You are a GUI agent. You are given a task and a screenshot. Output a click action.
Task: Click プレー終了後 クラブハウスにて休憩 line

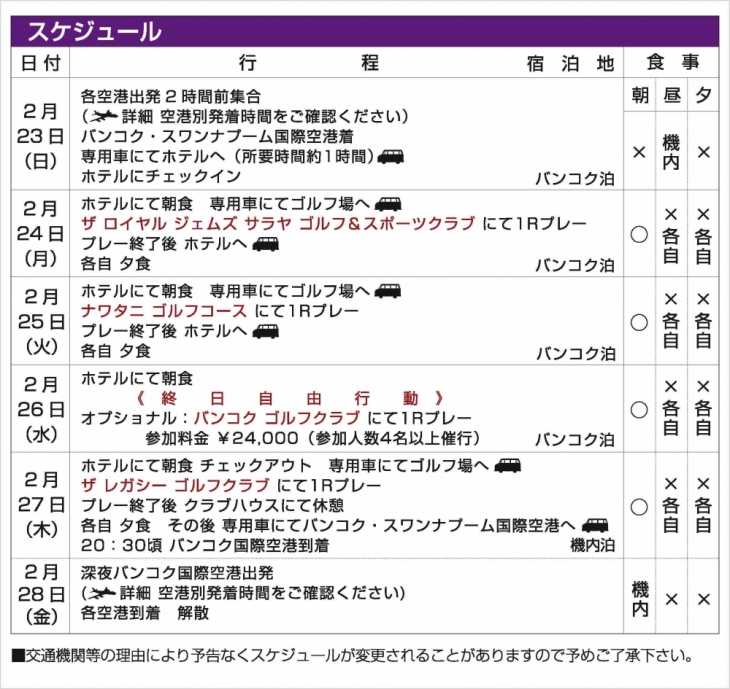pos(212,505)
